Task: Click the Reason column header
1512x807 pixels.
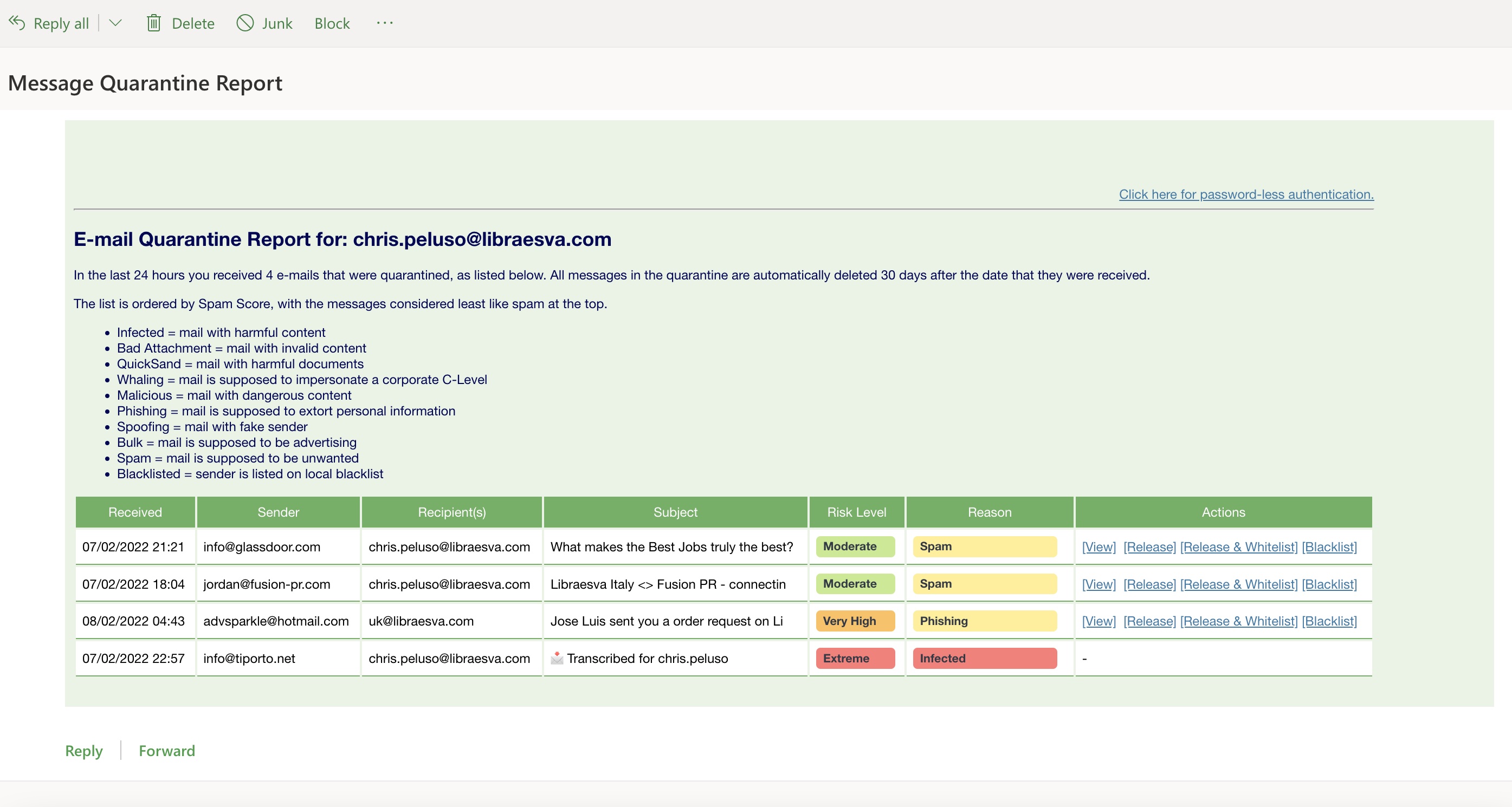Action: click(x=990, y=512)
